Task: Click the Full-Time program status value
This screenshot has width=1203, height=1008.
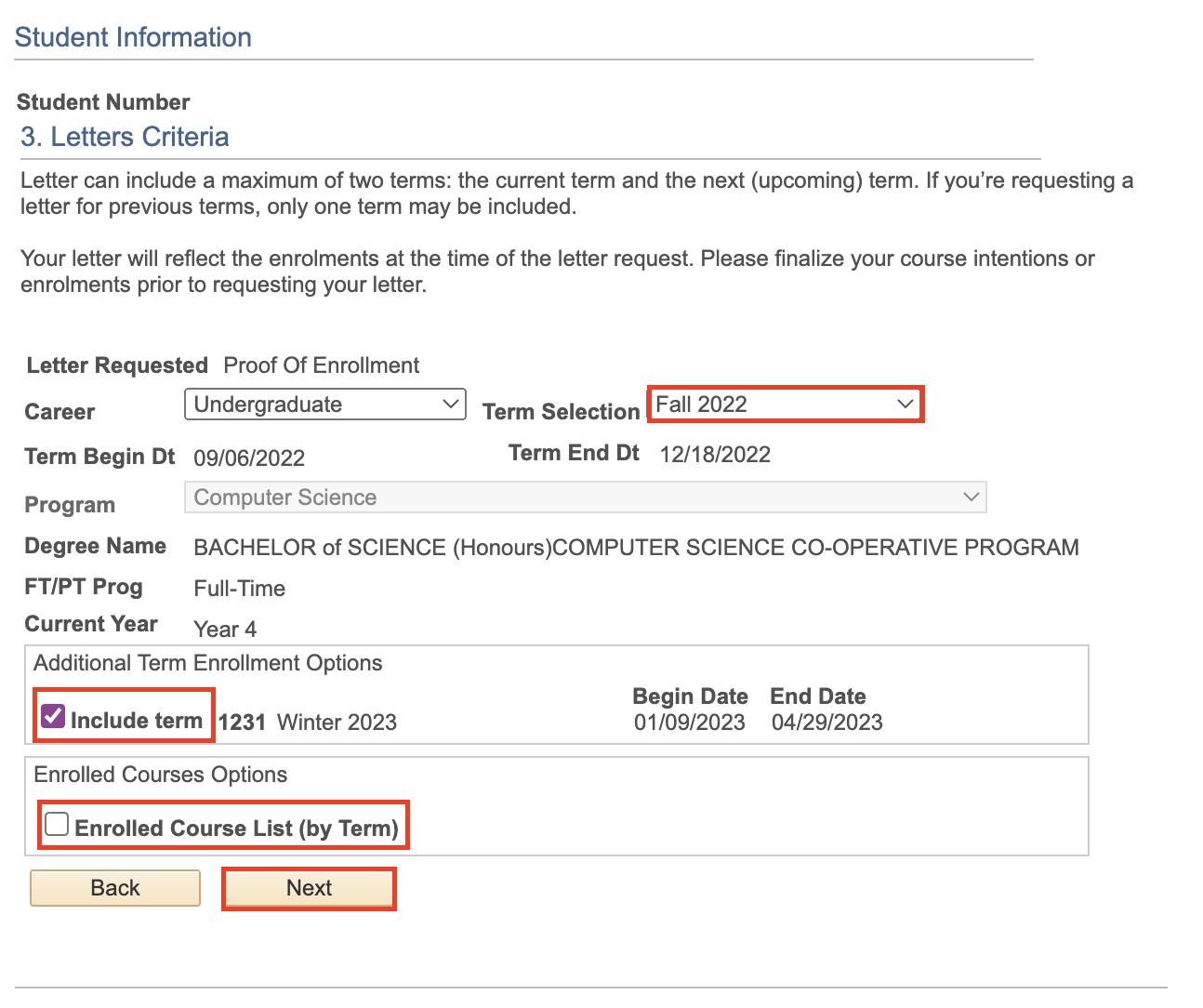Action: pos(239,589)
